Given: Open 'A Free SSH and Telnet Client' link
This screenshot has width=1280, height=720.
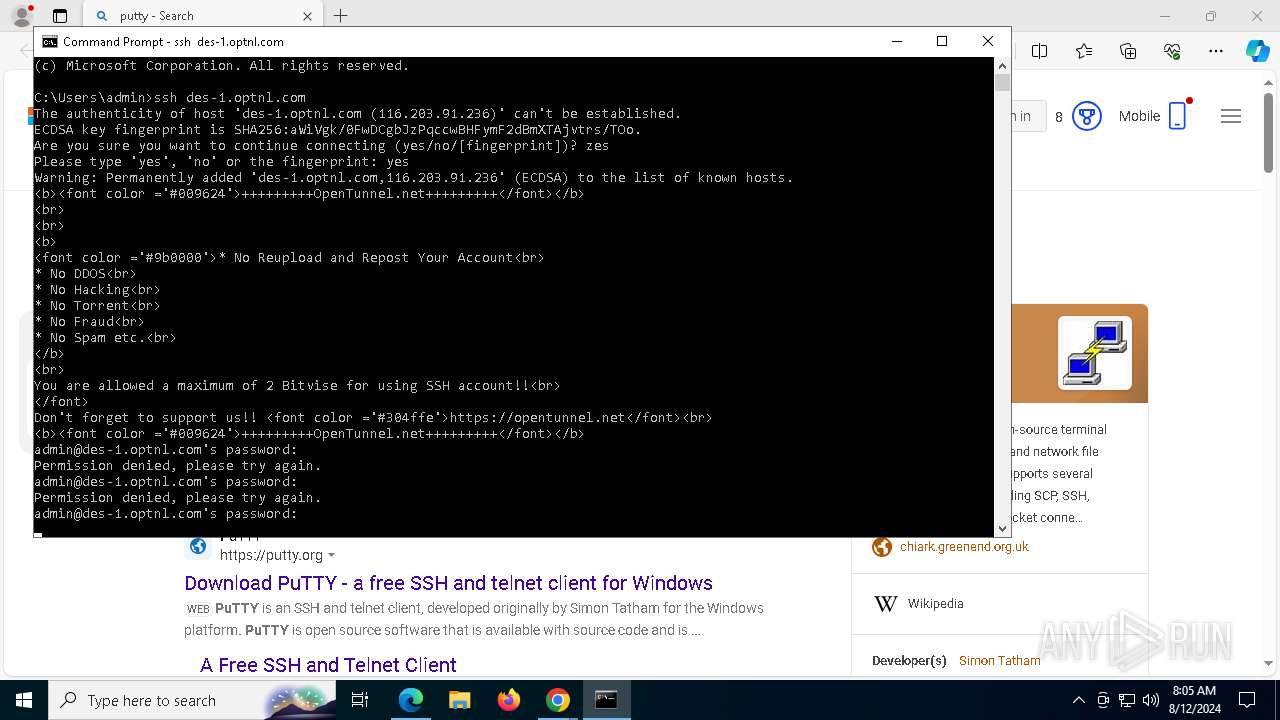Looking at the screenshot, I should [x=328, y=665].
